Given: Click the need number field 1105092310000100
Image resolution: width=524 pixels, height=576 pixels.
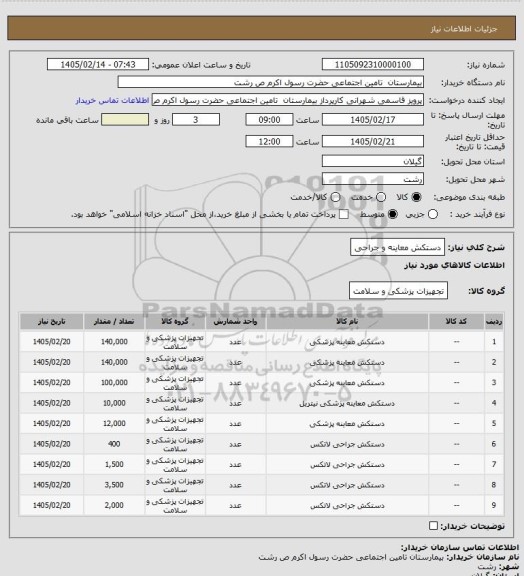Looking at the screenshot, I should tap(373, 64).
